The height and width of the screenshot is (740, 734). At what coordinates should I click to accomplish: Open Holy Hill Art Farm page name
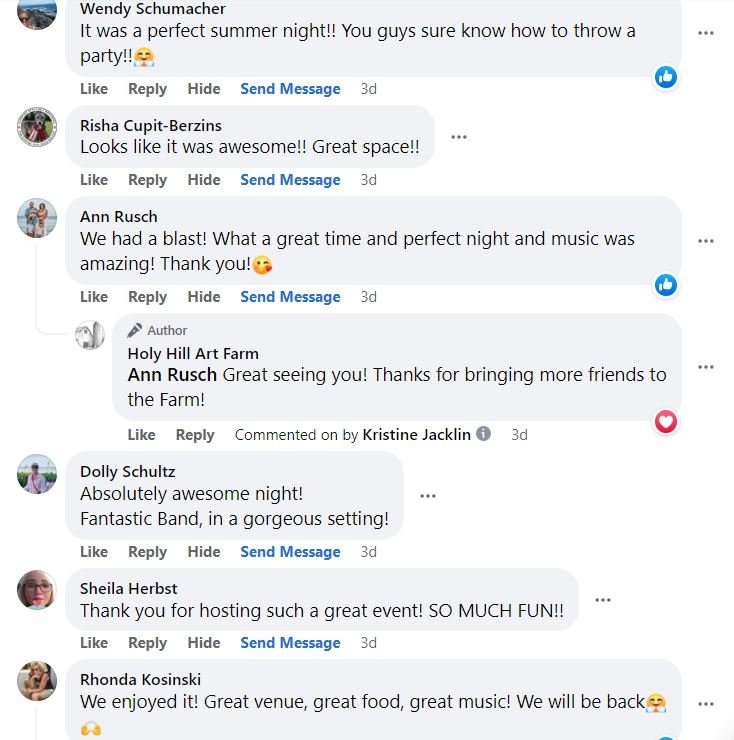[x=193, y=353]
